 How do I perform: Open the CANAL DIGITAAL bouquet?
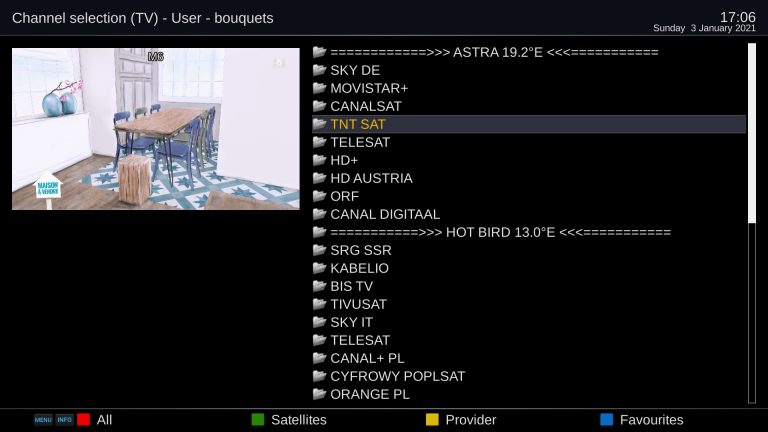click(x=529, y=214)
